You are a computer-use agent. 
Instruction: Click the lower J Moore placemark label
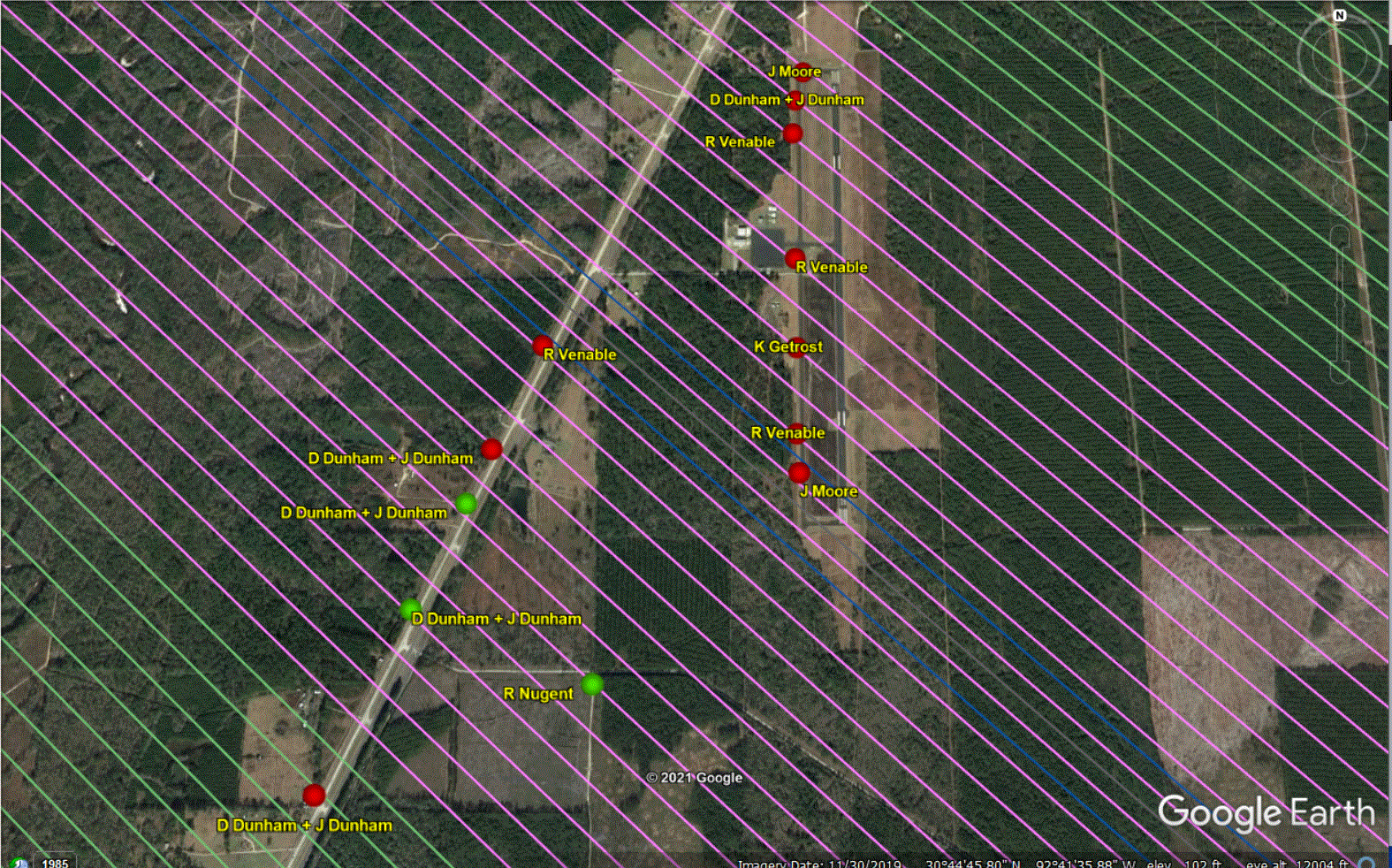[828, 491]
